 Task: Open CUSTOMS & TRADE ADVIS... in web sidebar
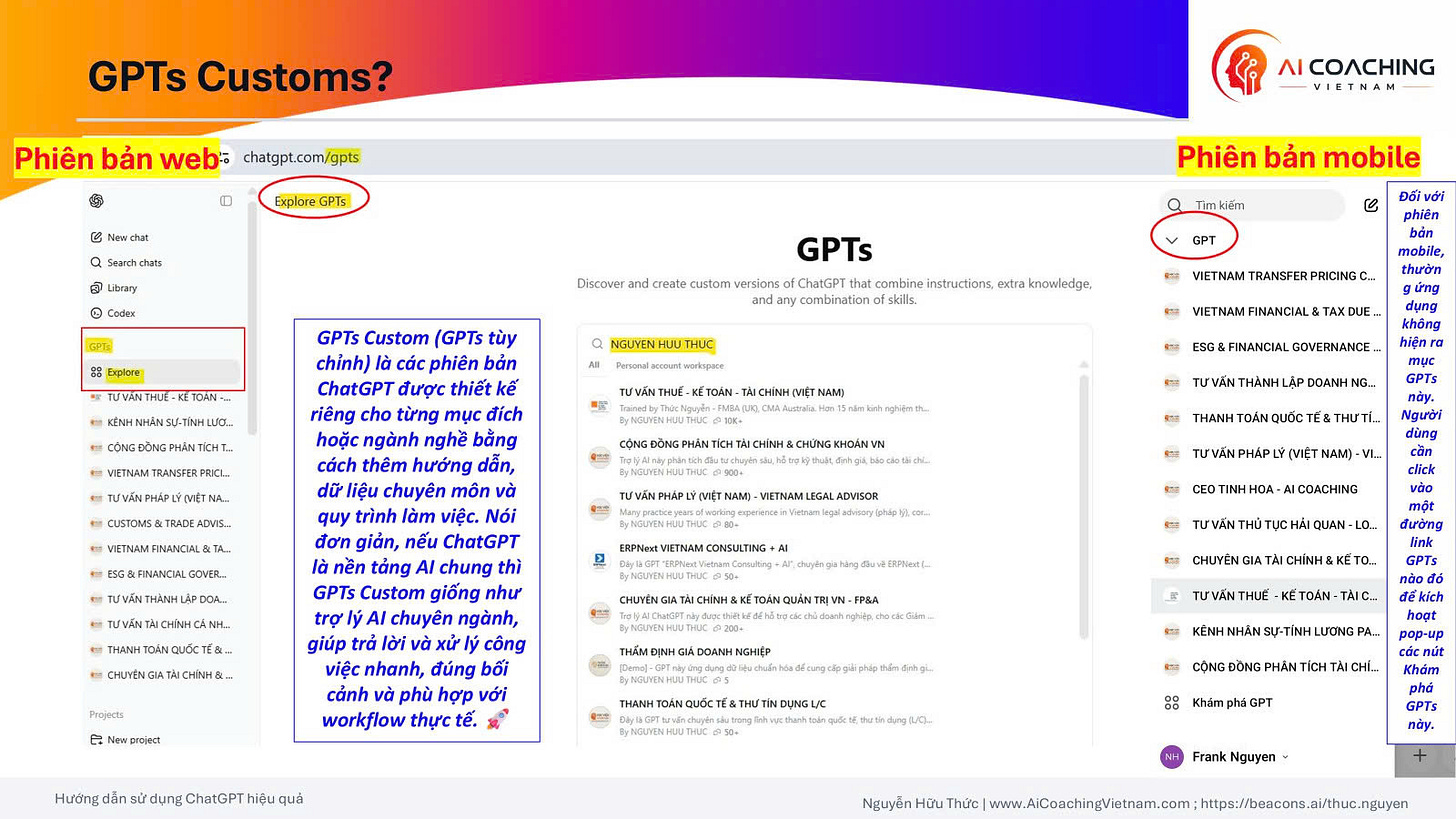click(161, 523)
